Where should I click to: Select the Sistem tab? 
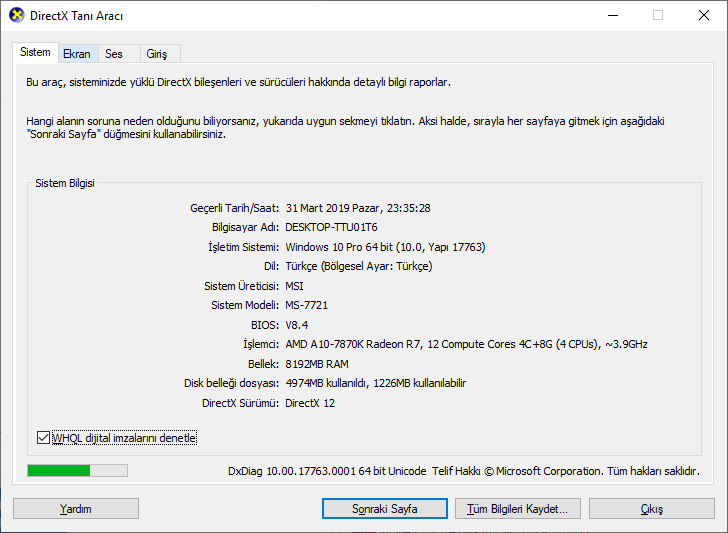pyautogui.click(x=35, y=52)
